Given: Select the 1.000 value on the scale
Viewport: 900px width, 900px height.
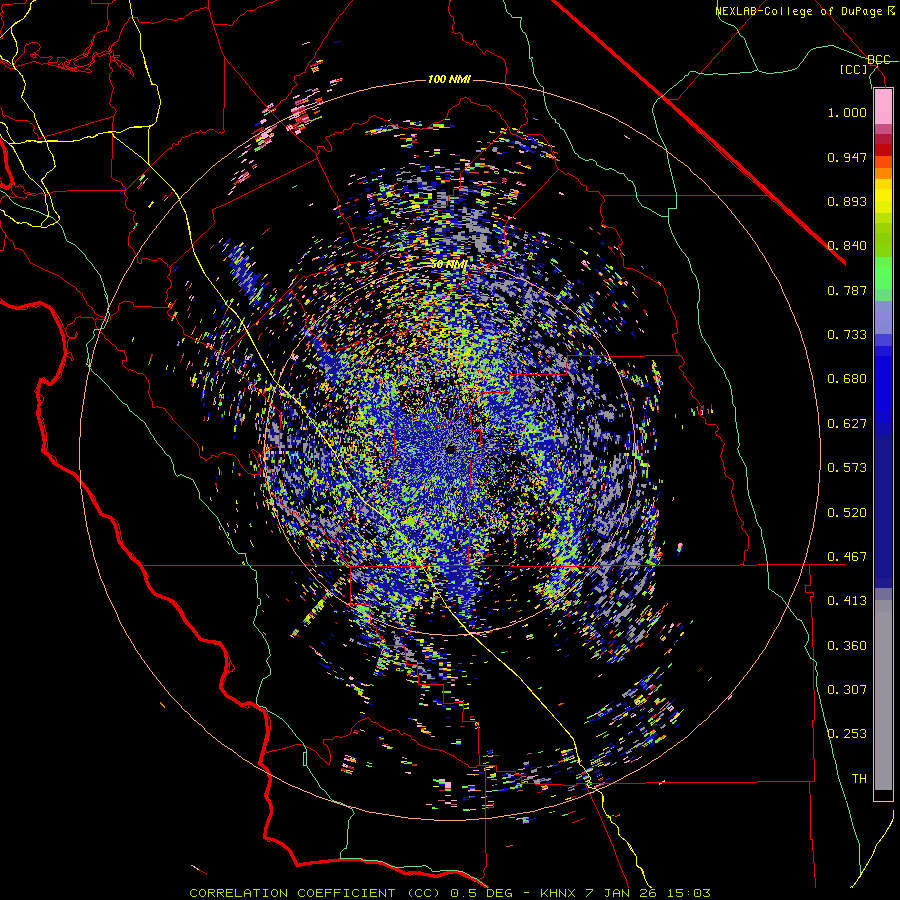Looking at the screenshot, I should [x=847, y=112].
